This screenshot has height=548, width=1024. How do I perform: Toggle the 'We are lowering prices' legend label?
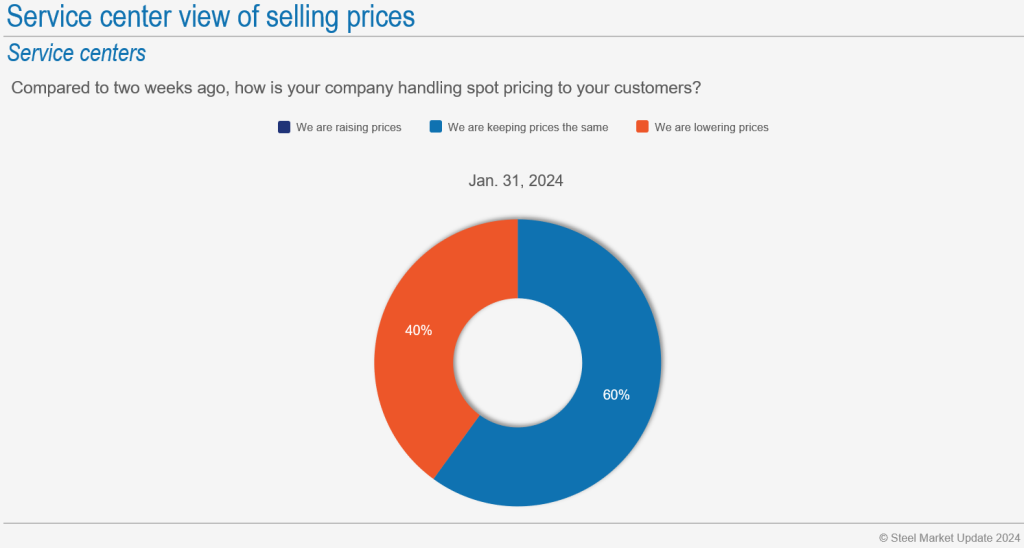click(x=711, y=128)
